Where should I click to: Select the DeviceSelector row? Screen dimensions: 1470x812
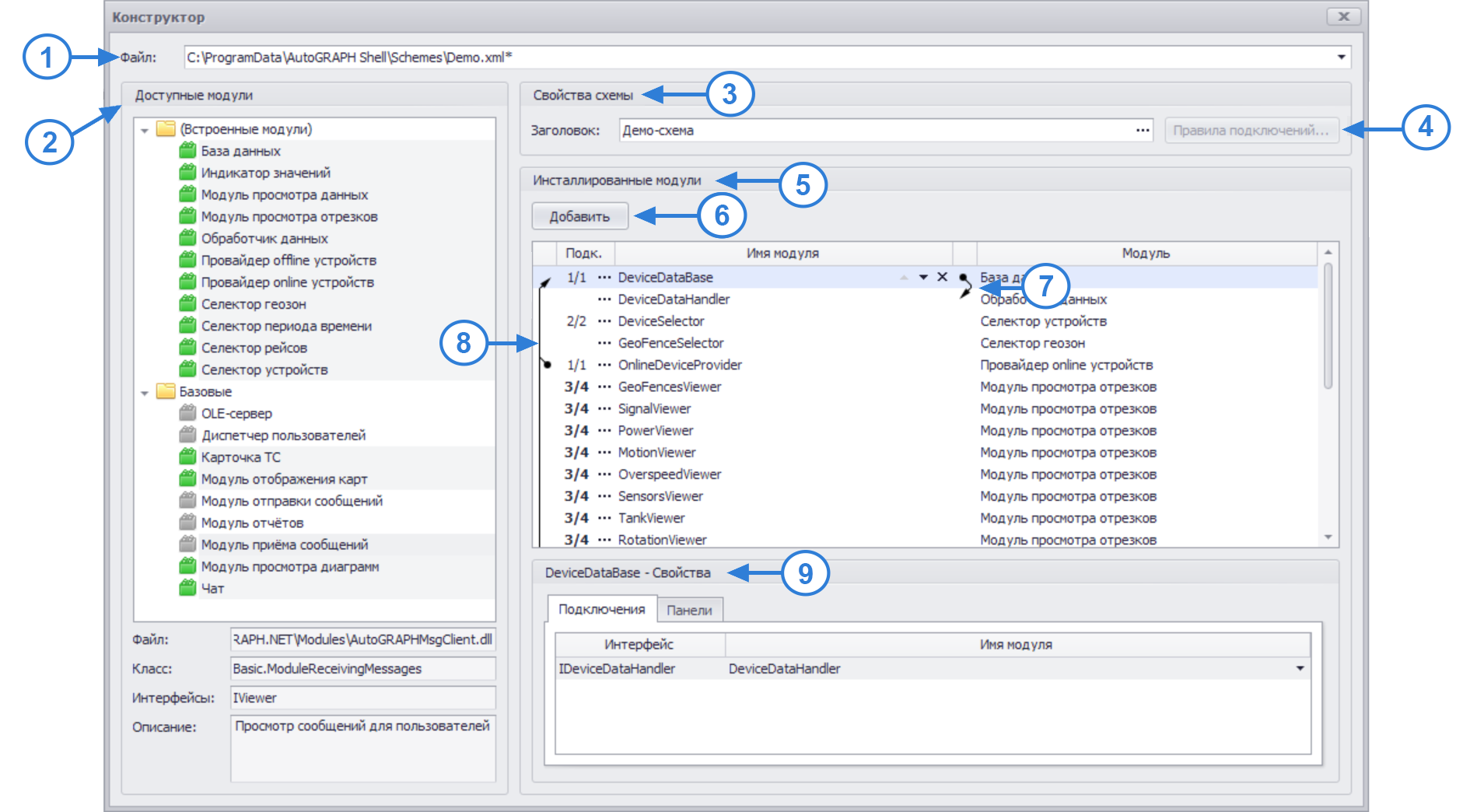926,320
